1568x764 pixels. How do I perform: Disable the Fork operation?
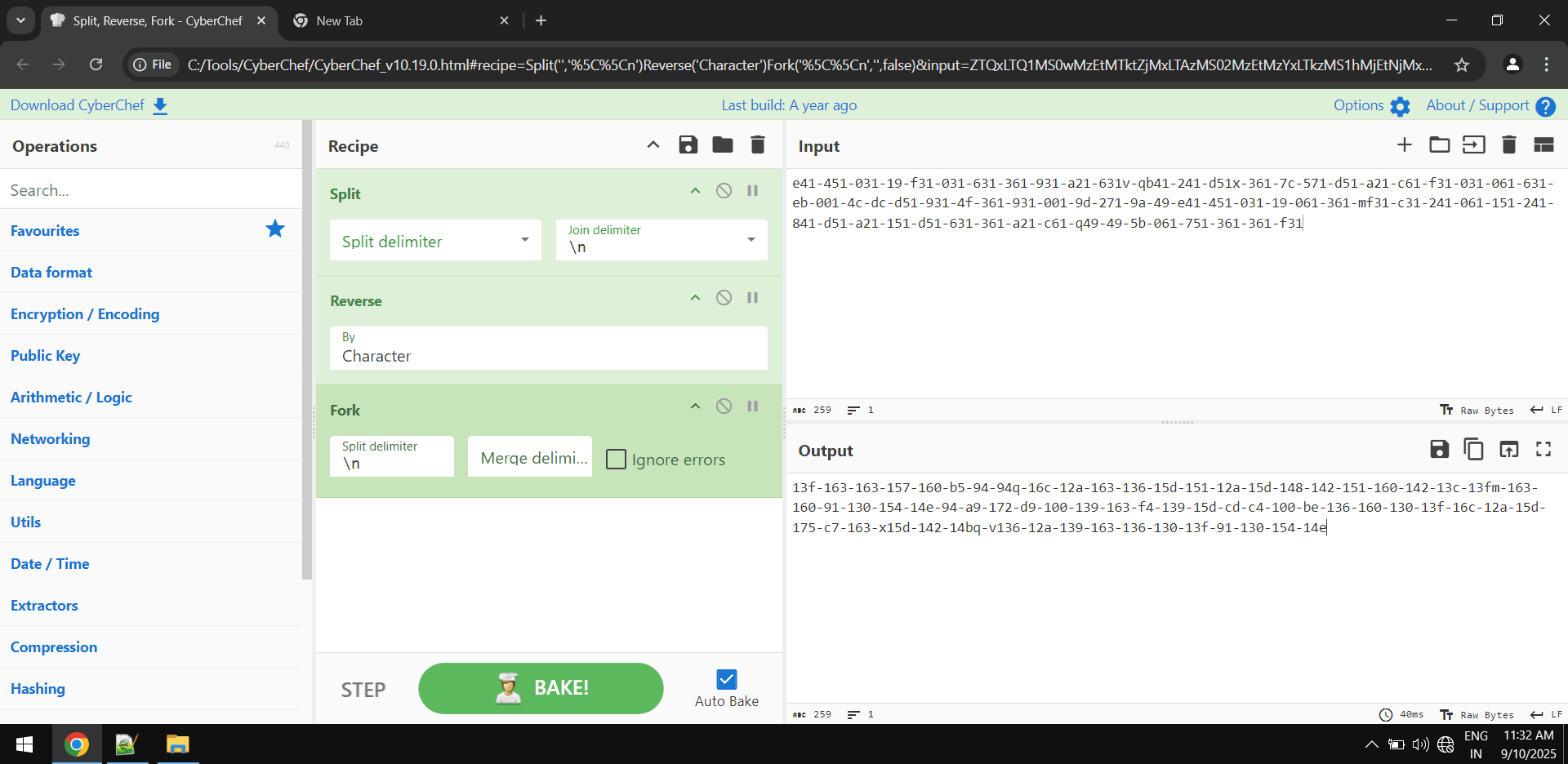coord(724,406)
